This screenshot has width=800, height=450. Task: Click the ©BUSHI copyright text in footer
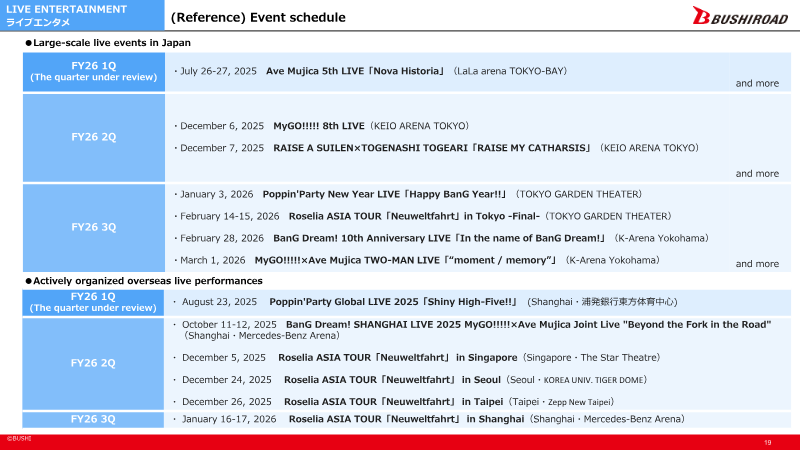pos(19,439)
